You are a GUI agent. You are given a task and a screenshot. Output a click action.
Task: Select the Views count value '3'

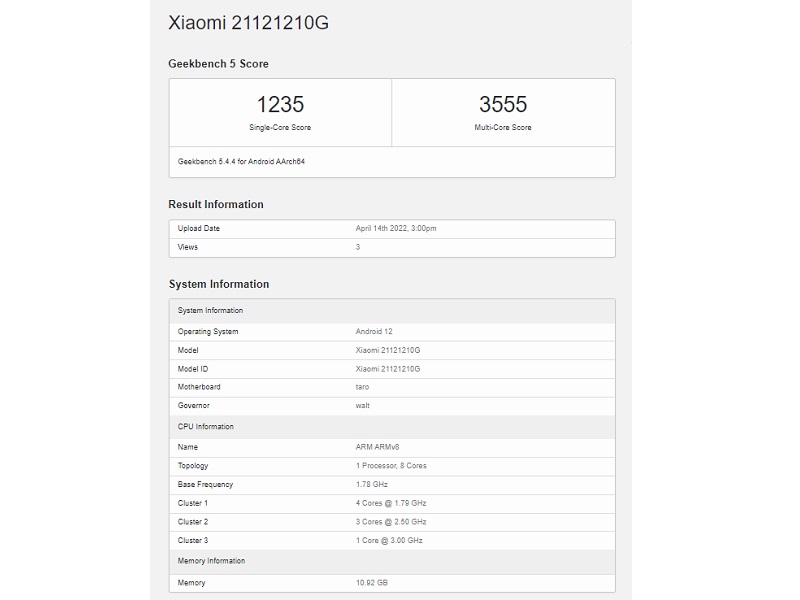pos(358,247)
